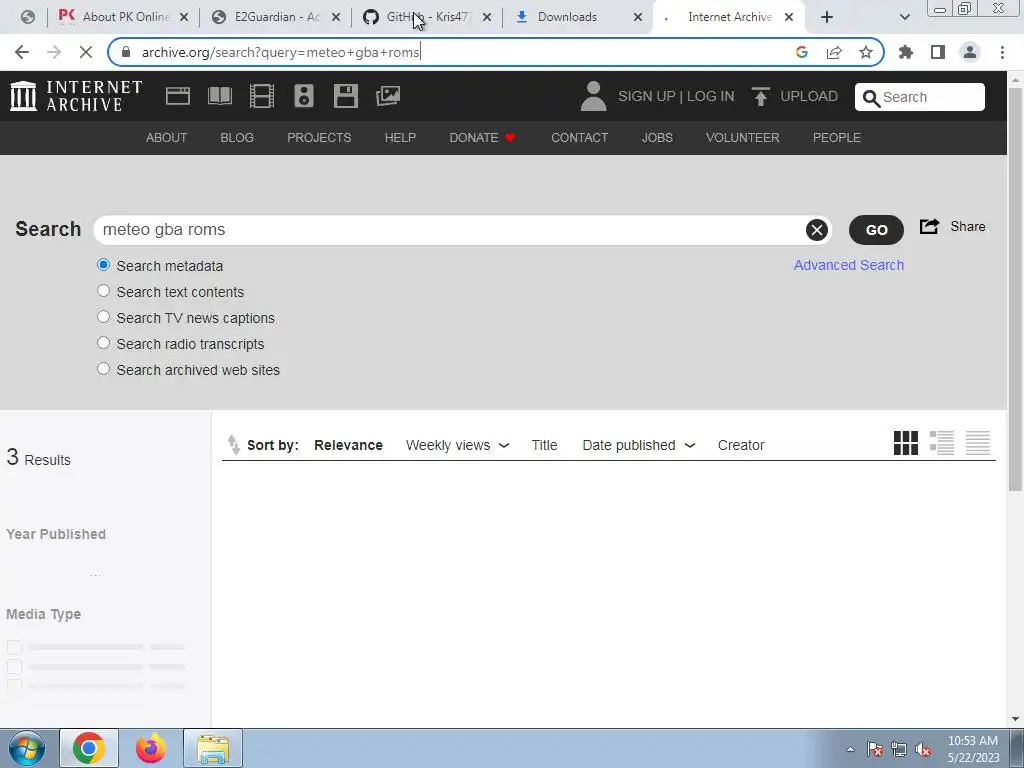Click the GO search button
This screenshot has height=768, width=1024.
(x=876, y=230)
